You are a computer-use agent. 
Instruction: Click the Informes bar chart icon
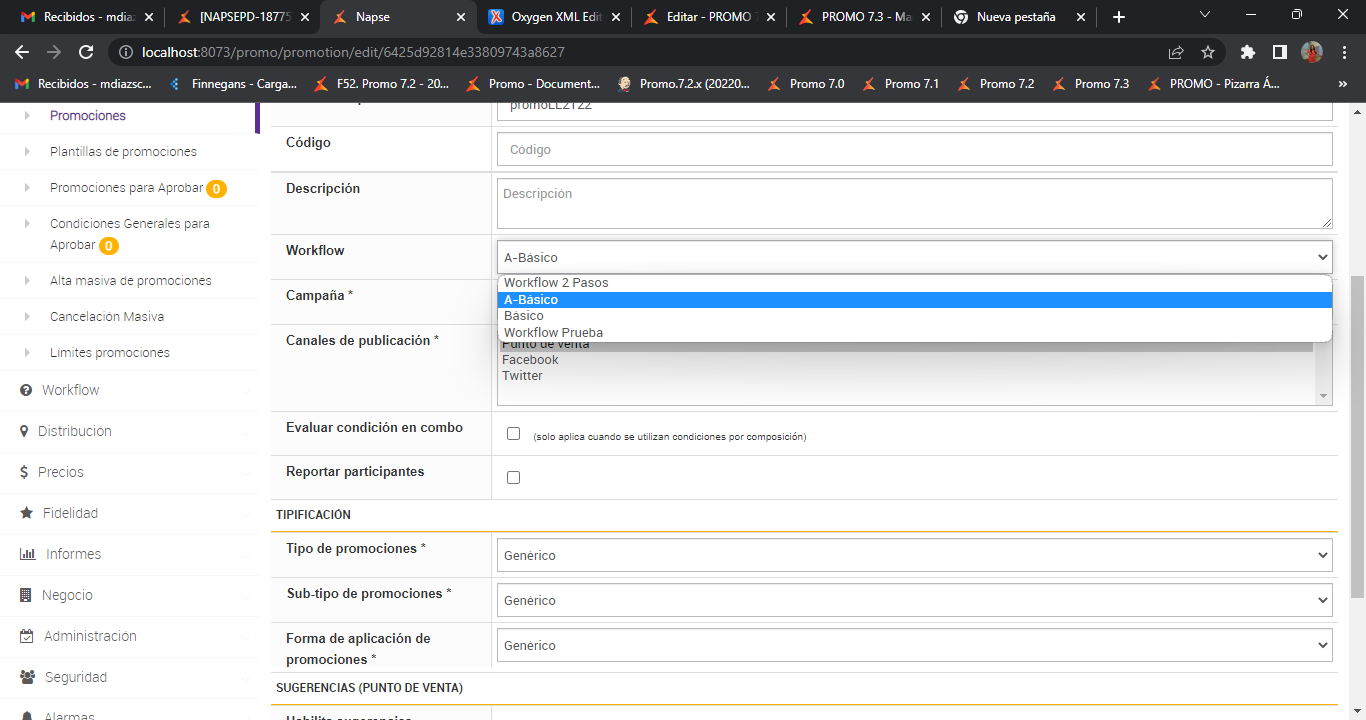[x=28, y=554]
